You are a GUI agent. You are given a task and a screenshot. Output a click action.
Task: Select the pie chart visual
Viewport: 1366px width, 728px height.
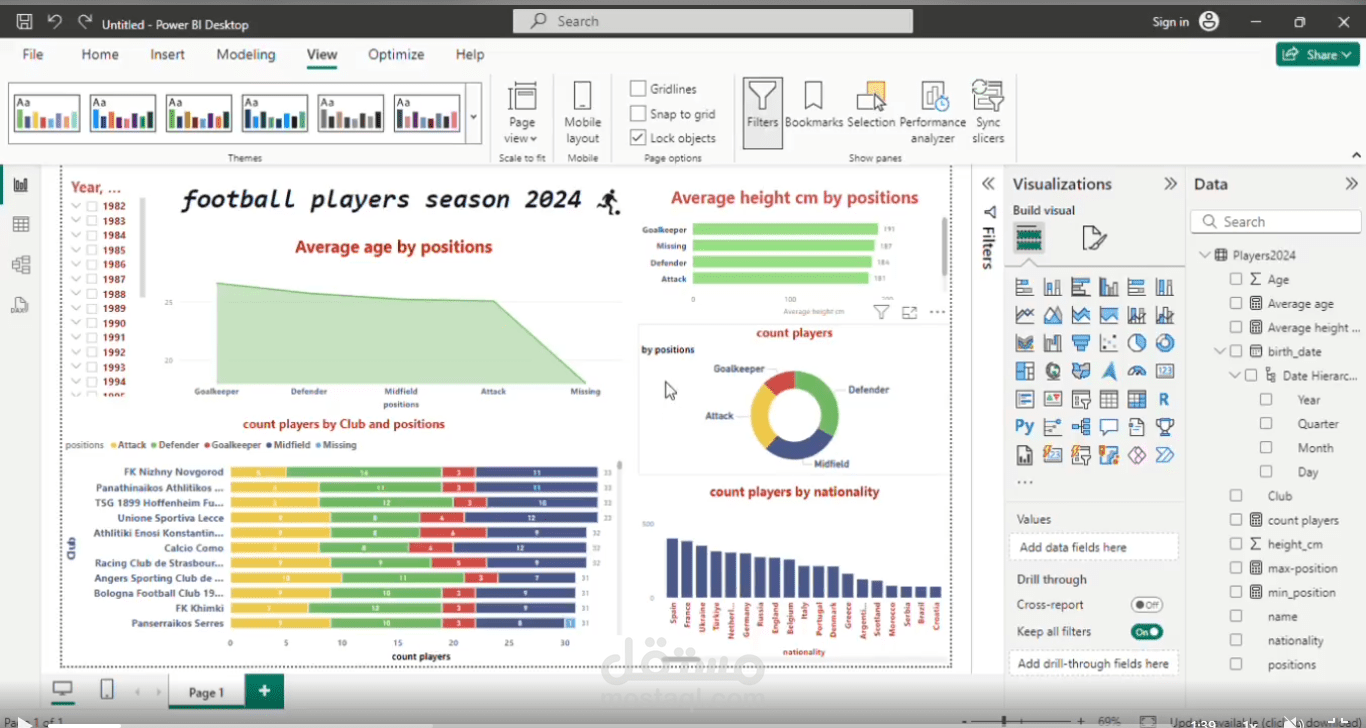pyautogui.click(x=1136, y=343)
